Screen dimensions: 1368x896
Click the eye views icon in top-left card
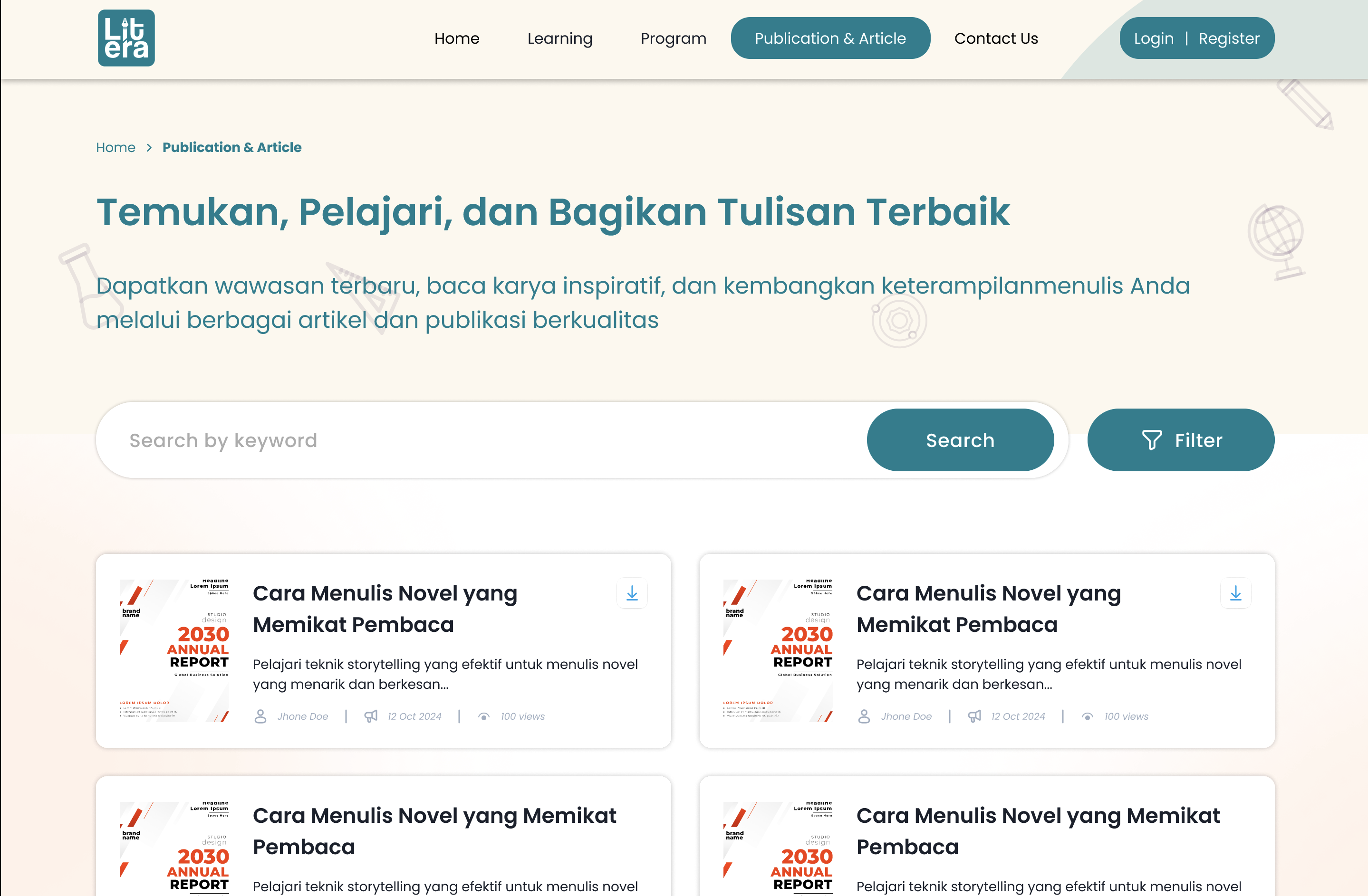click(484, 717)
